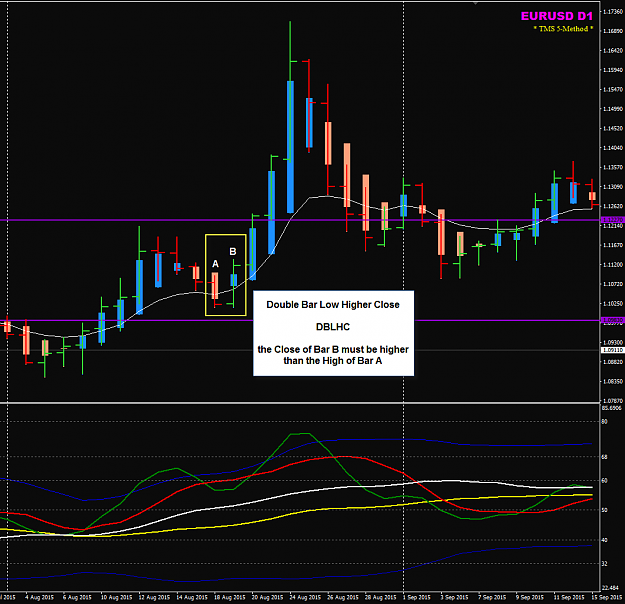Select the 1.11200 price scale label
Image resolution: width=625 pixels, height=604 pixels.
point(613,265)
